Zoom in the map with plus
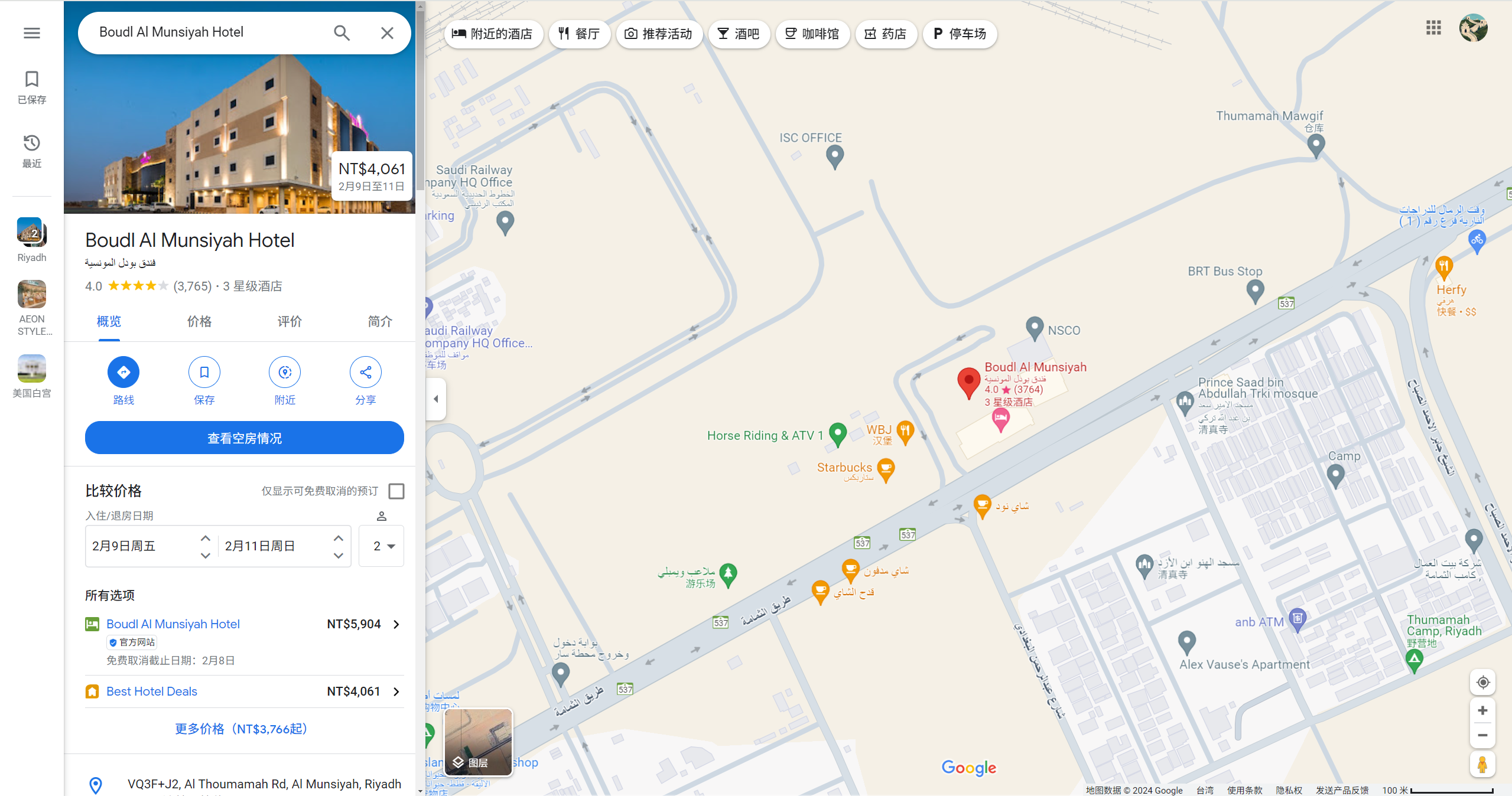Image resolution: width=1512 pixels, height=796 pixels. (x=1482, y=710)
